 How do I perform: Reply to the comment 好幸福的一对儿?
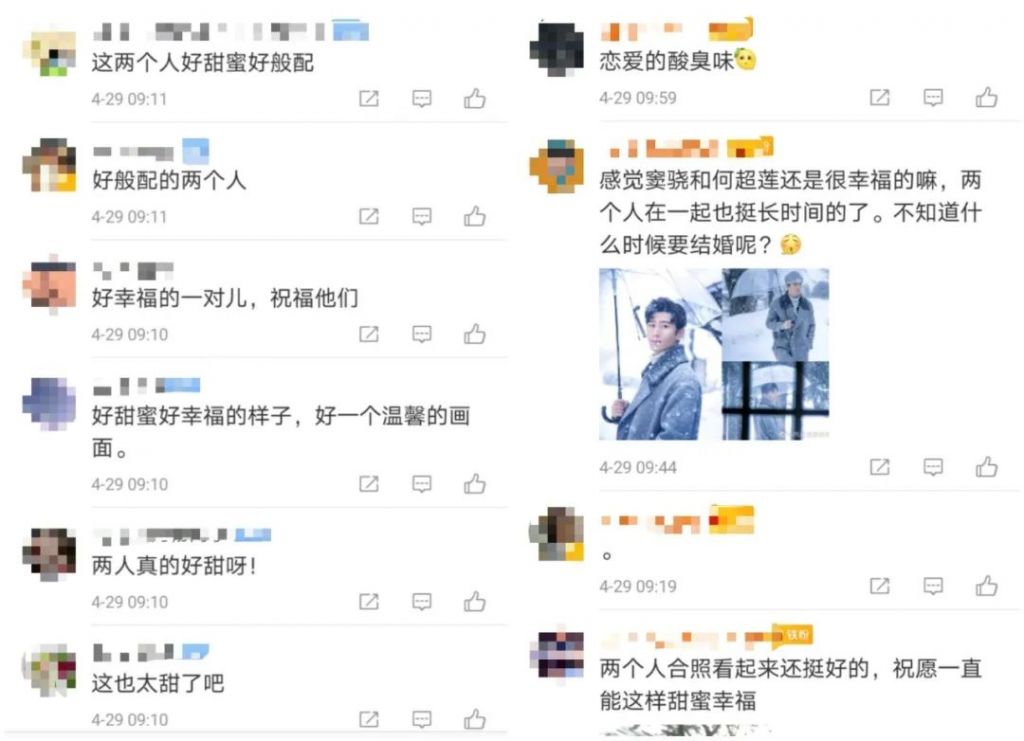422,334
